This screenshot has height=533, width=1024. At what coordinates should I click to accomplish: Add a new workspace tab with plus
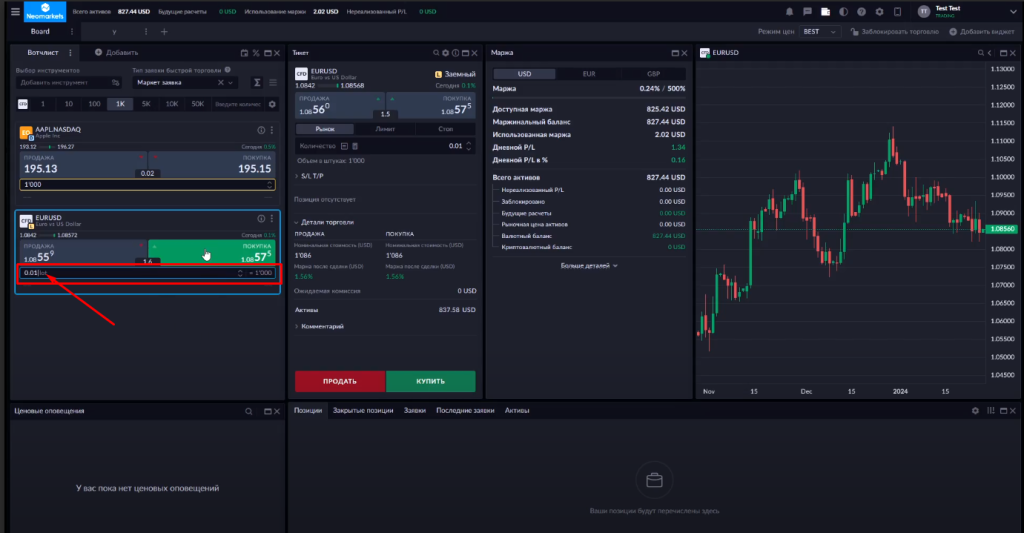[164, 31]
